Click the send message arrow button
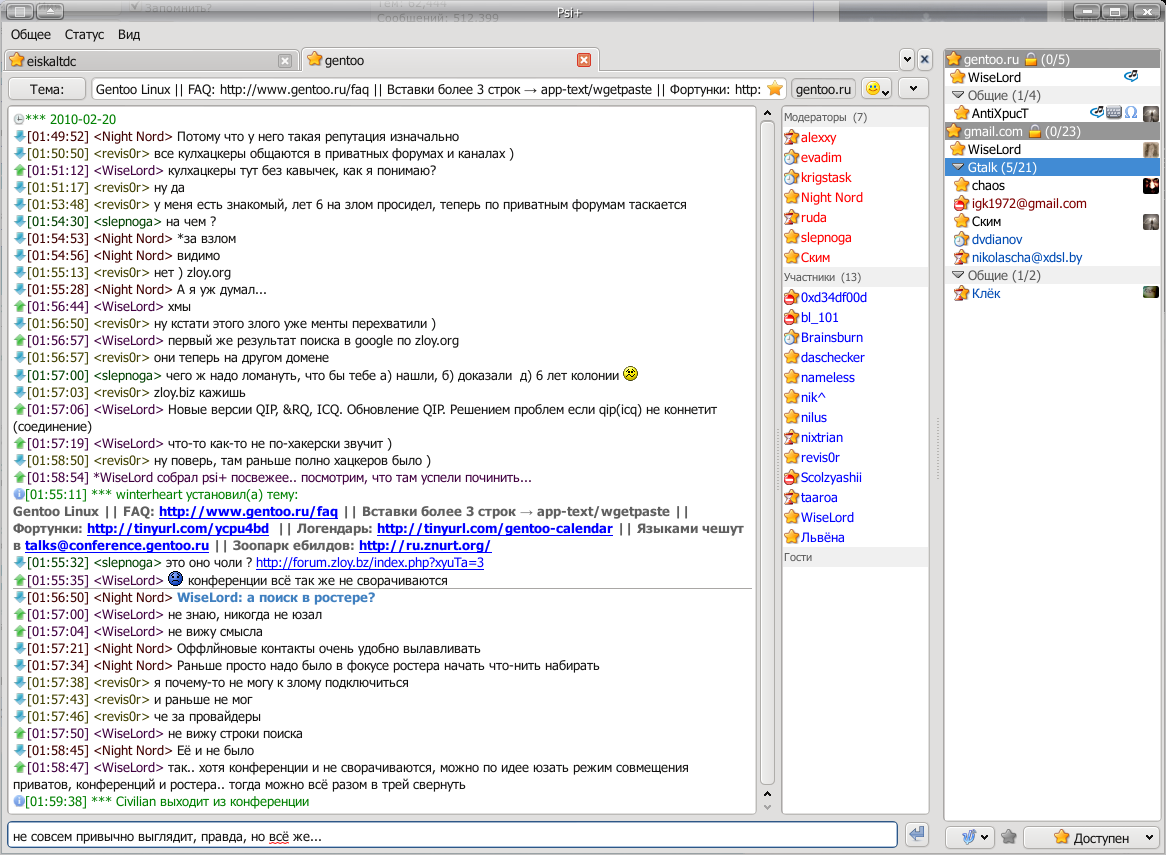This screenshot has width=1166, height=855. 915,835
